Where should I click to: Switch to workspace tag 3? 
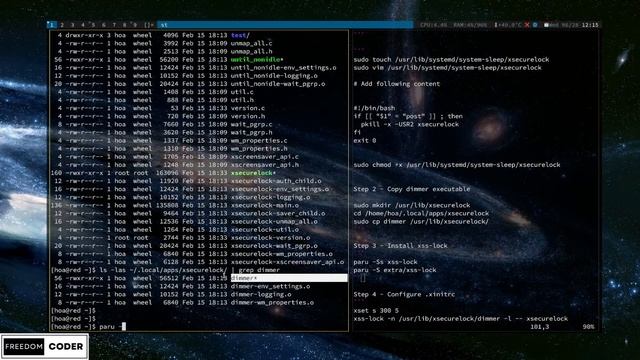tap(72, 25)
